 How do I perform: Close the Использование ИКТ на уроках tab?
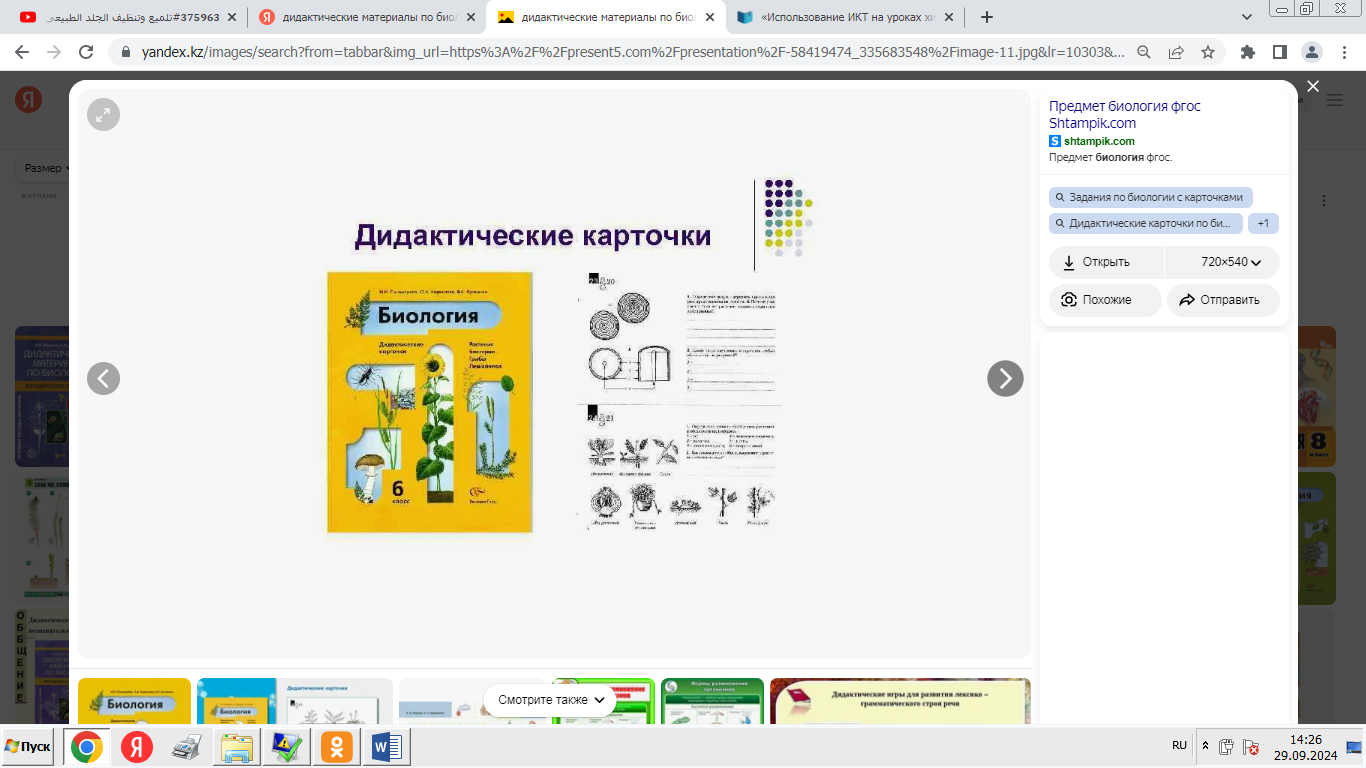(x=950, y=17)
